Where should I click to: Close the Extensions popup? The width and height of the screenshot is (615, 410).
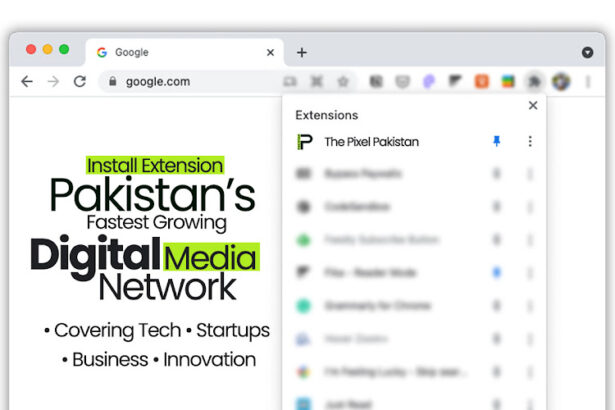point(533,106)
